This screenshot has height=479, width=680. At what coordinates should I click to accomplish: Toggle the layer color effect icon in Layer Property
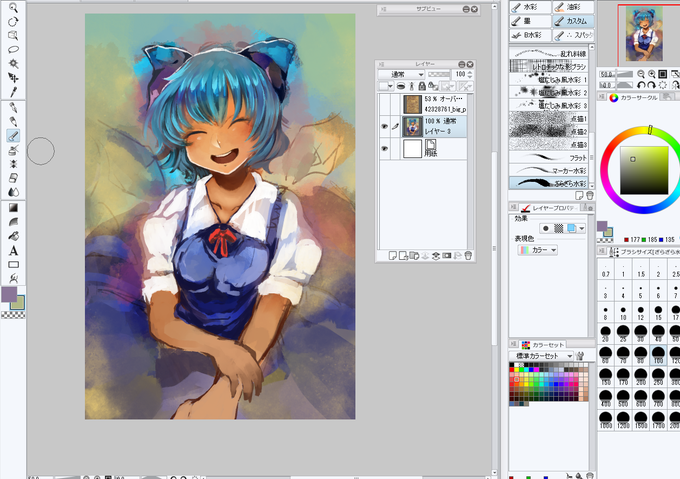click(x=572, y=228)
